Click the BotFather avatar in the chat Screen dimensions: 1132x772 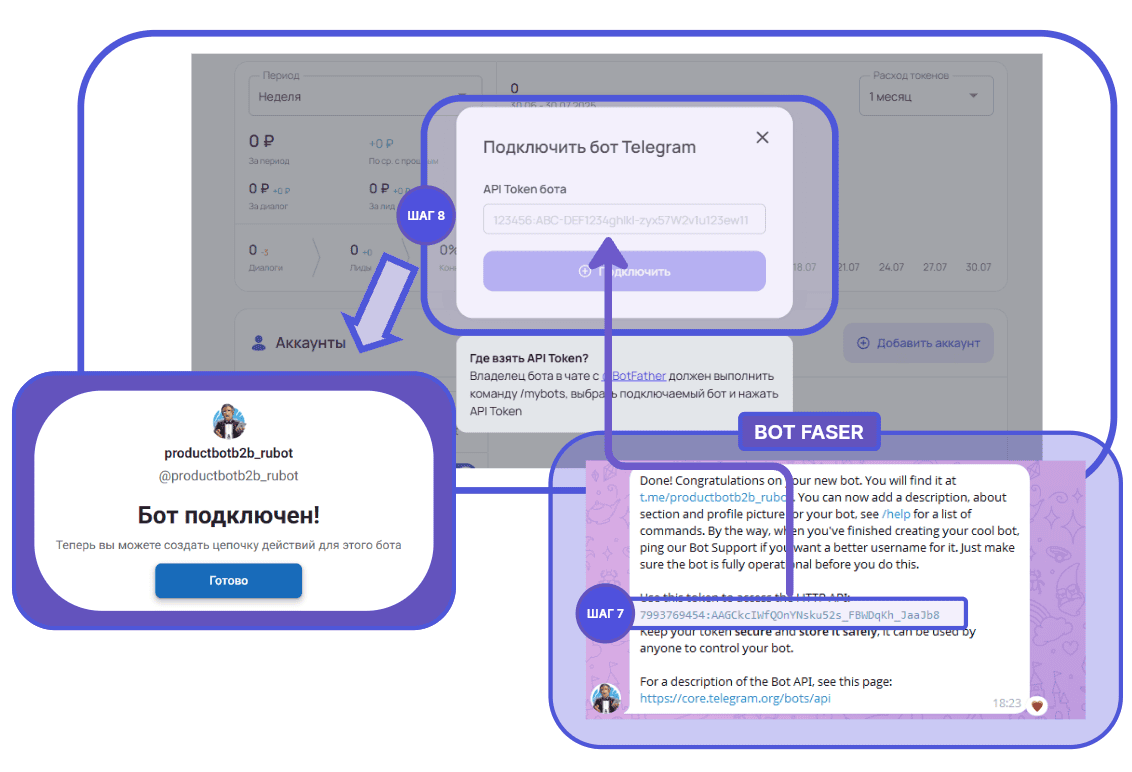tap(607, 698)
